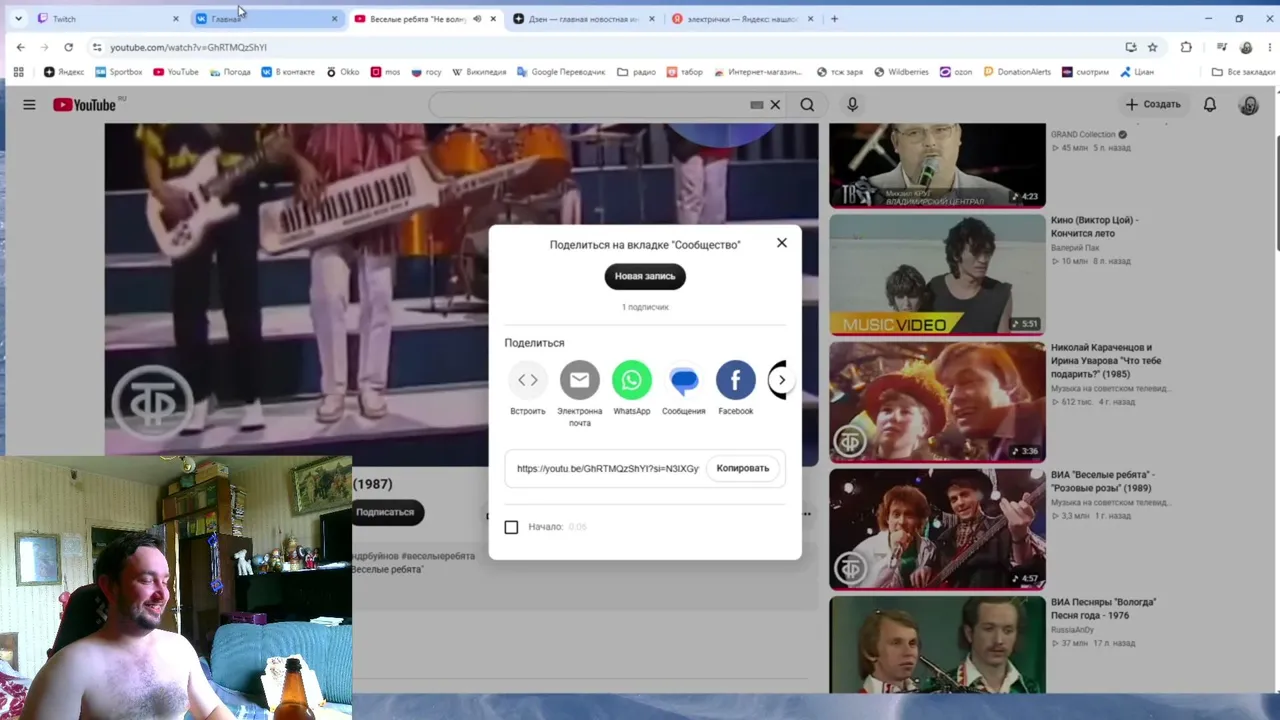Open the Погода bookmark
Image resolution: width=1280 pixels, height=720 pixels.
[x=230, y=72]
